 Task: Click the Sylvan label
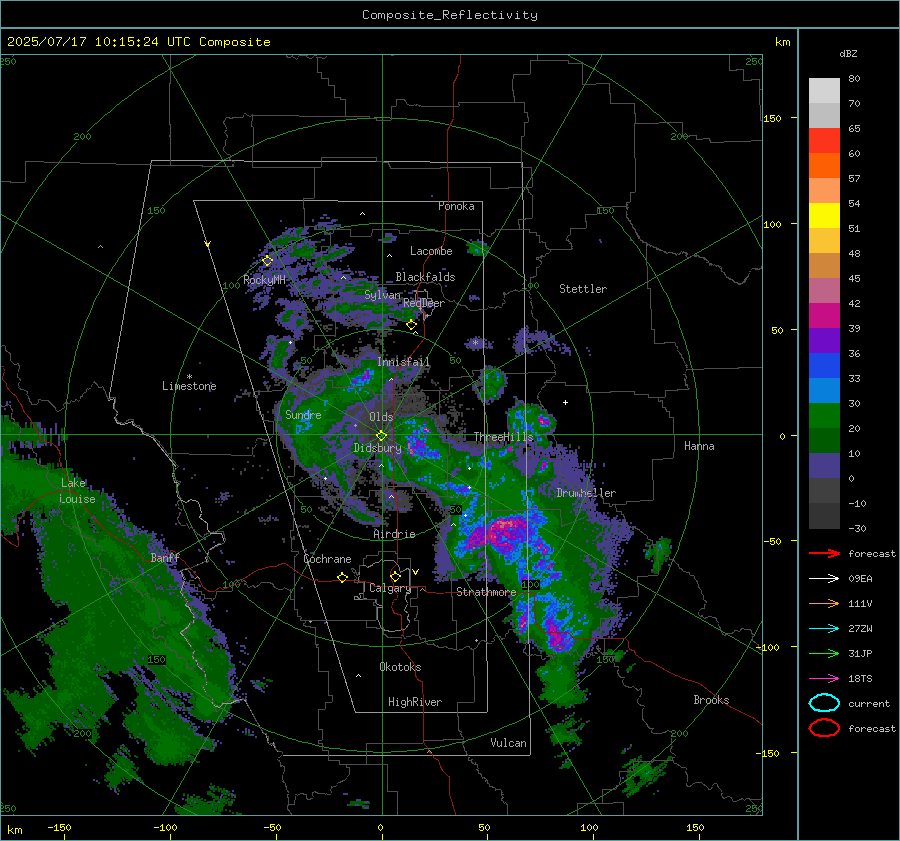pos(382,295)
